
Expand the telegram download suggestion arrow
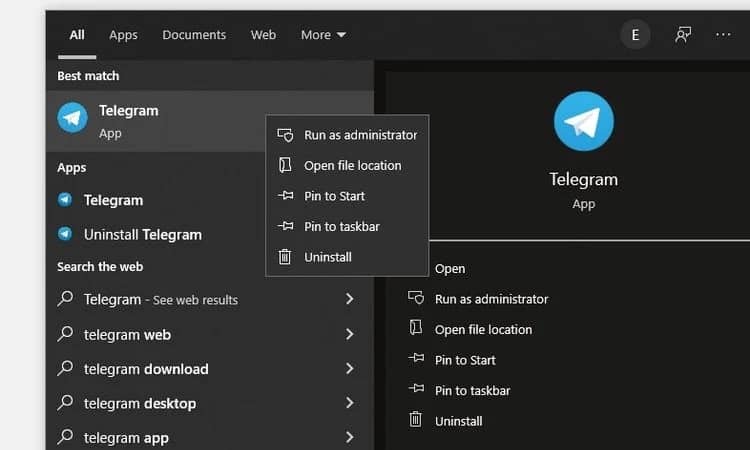(350, 369)
